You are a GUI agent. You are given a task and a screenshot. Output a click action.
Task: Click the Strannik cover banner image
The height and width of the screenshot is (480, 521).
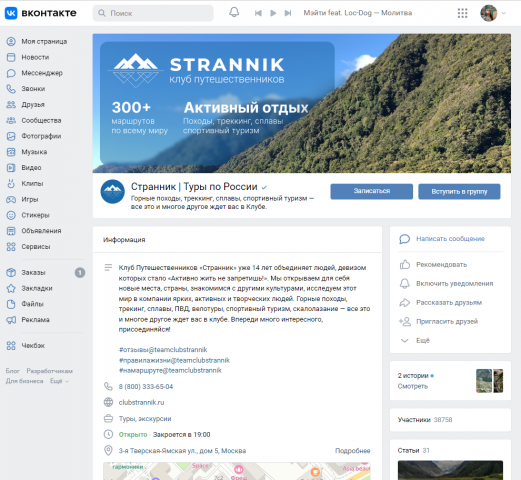point(302,103)
